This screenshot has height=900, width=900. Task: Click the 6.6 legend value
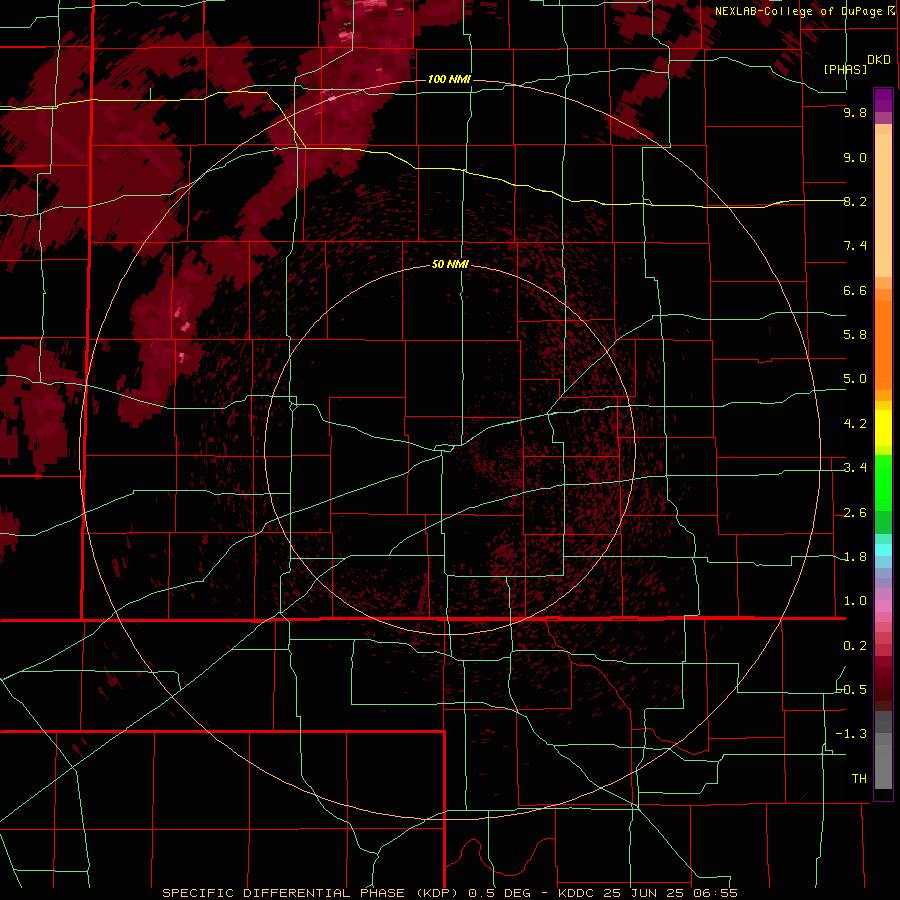click(x=855, y=290)
